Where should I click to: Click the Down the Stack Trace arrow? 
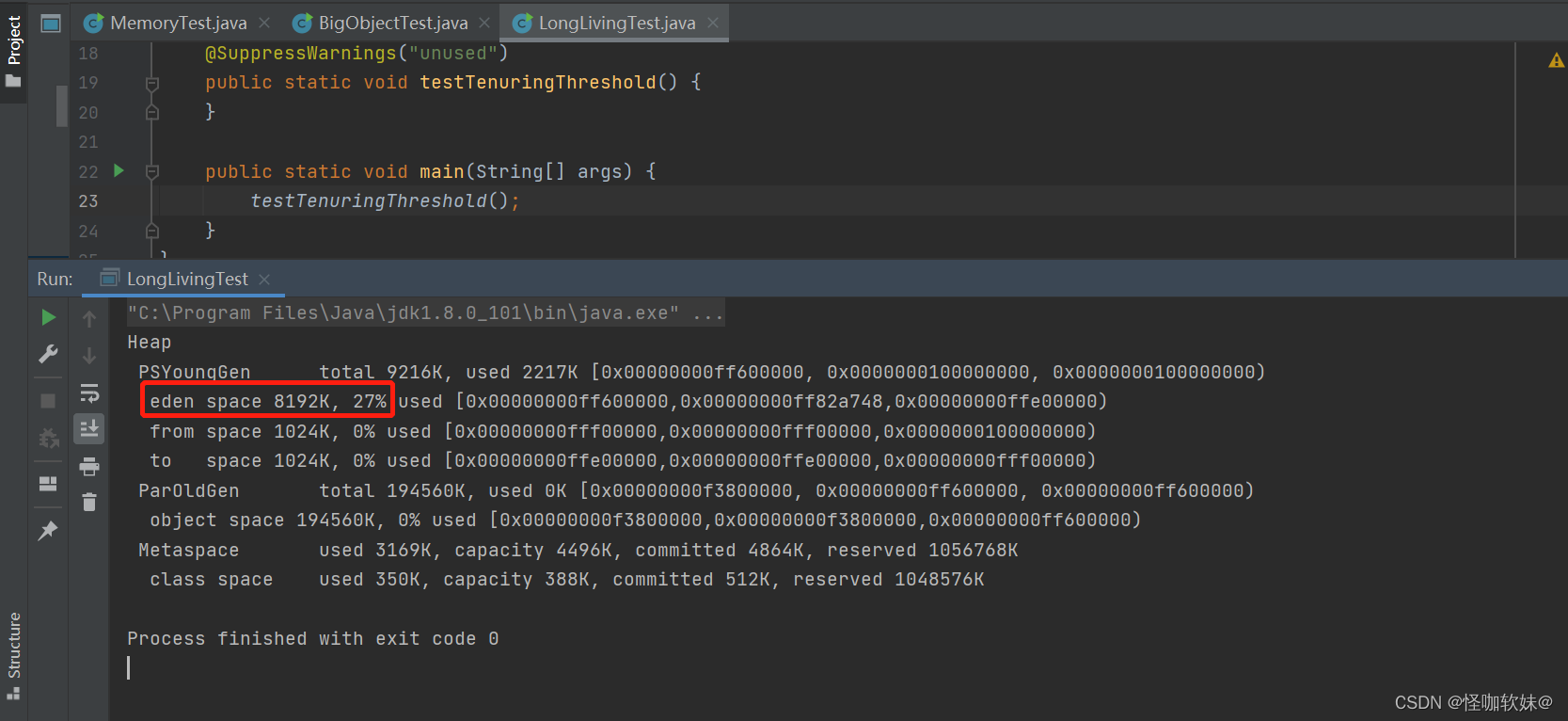pyautogui.click(x=89, y=356)
